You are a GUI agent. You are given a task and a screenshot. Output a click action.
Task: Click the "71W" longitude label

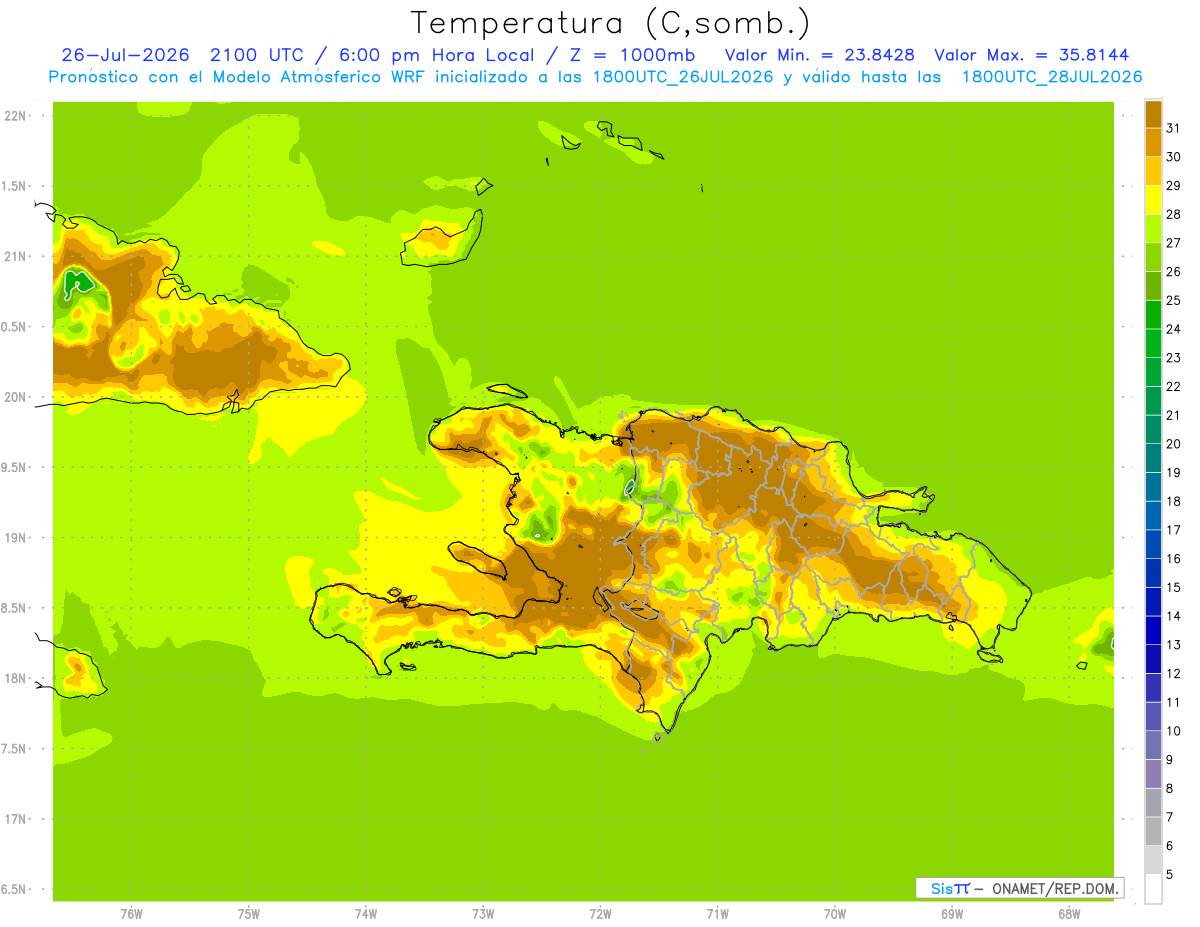coord(717,914)
